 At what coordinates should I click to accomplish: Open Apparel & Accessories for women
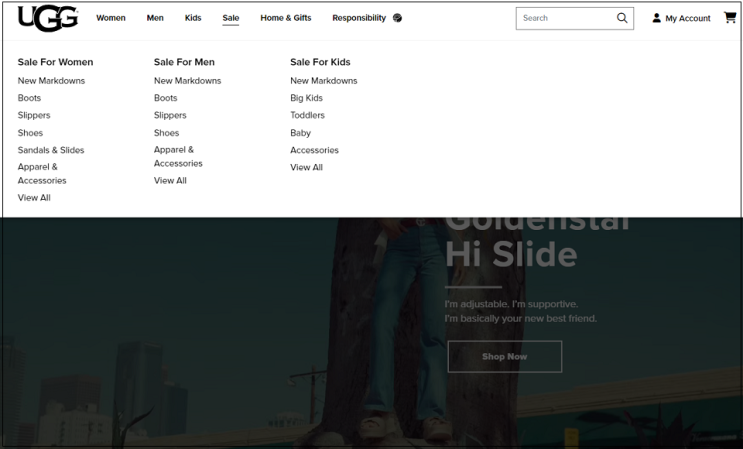click(42, 173)
